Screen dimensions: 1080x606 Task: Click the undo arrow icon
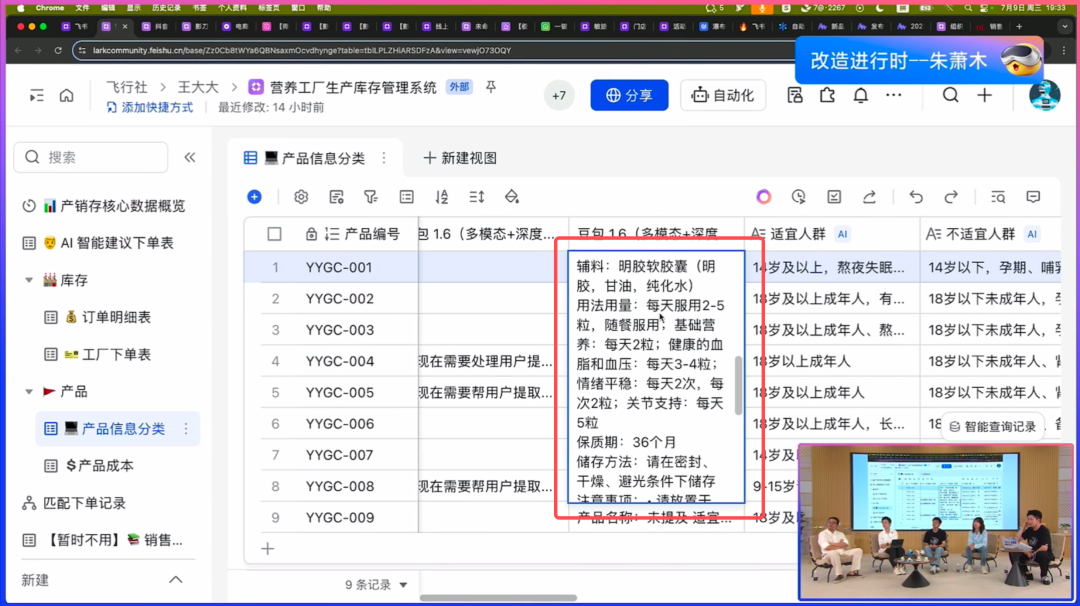(916, 197)
